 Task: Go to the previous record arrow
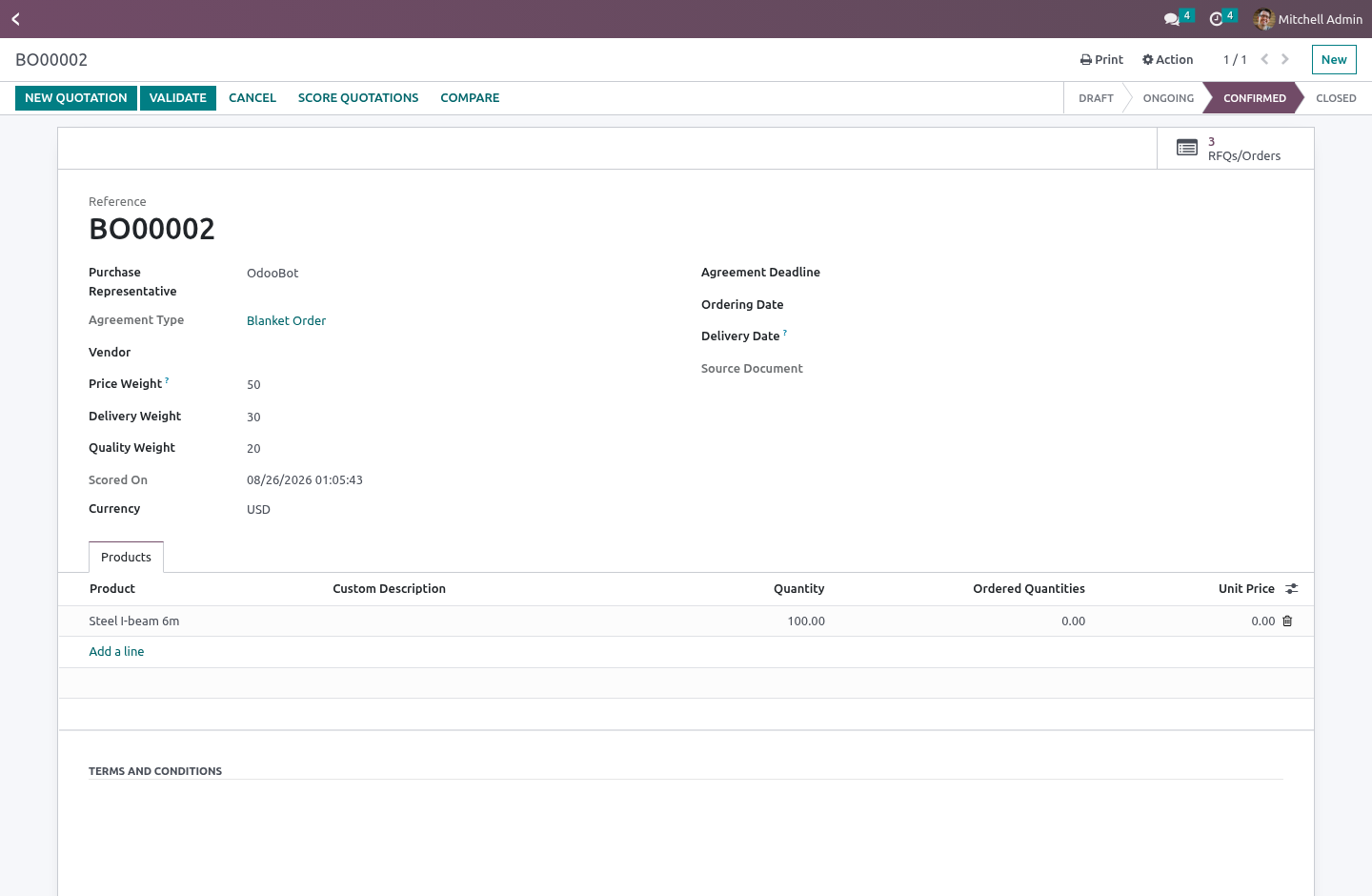pyautogui.click(x=1264, y=59)
